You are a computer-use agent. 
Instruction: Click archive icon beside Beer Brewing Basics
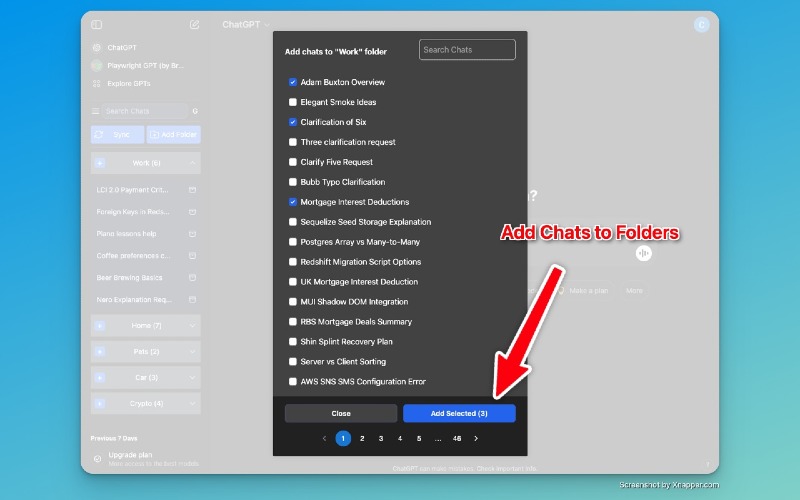pyautogui.click(x=192, y=278)
